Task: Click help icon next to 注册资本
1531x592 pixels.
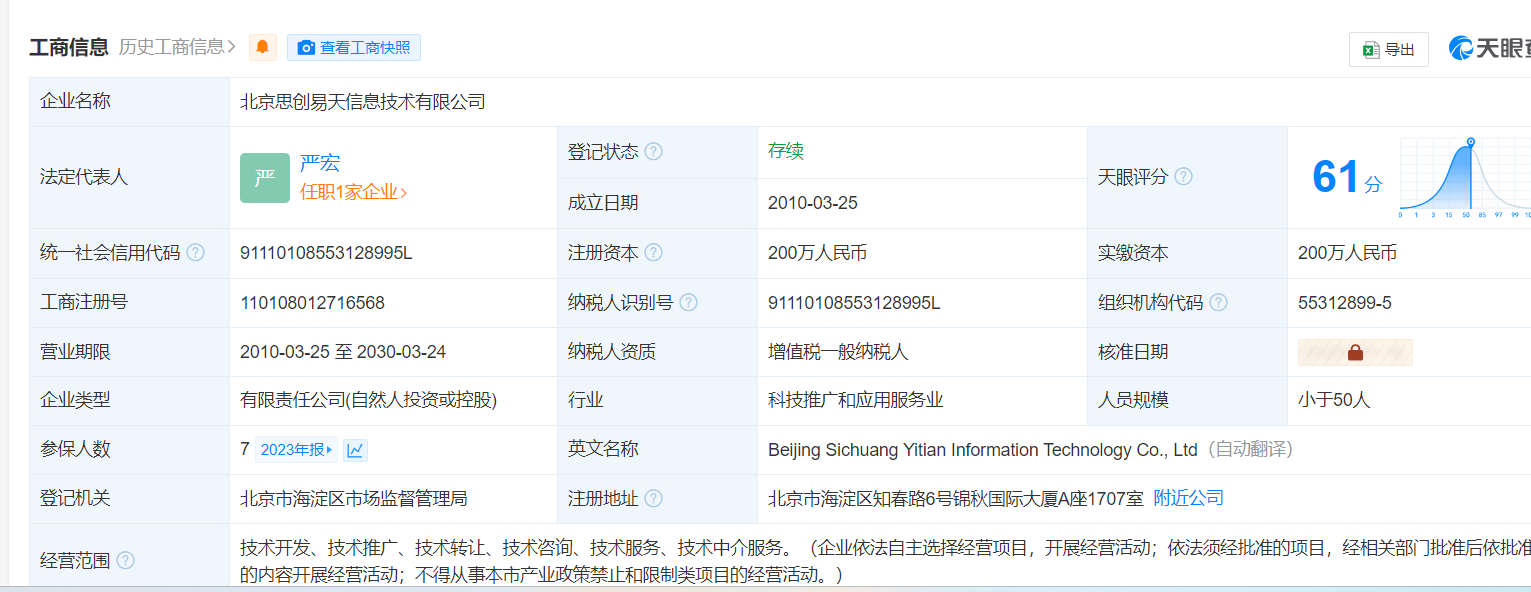Action: [x=653, y=253]
